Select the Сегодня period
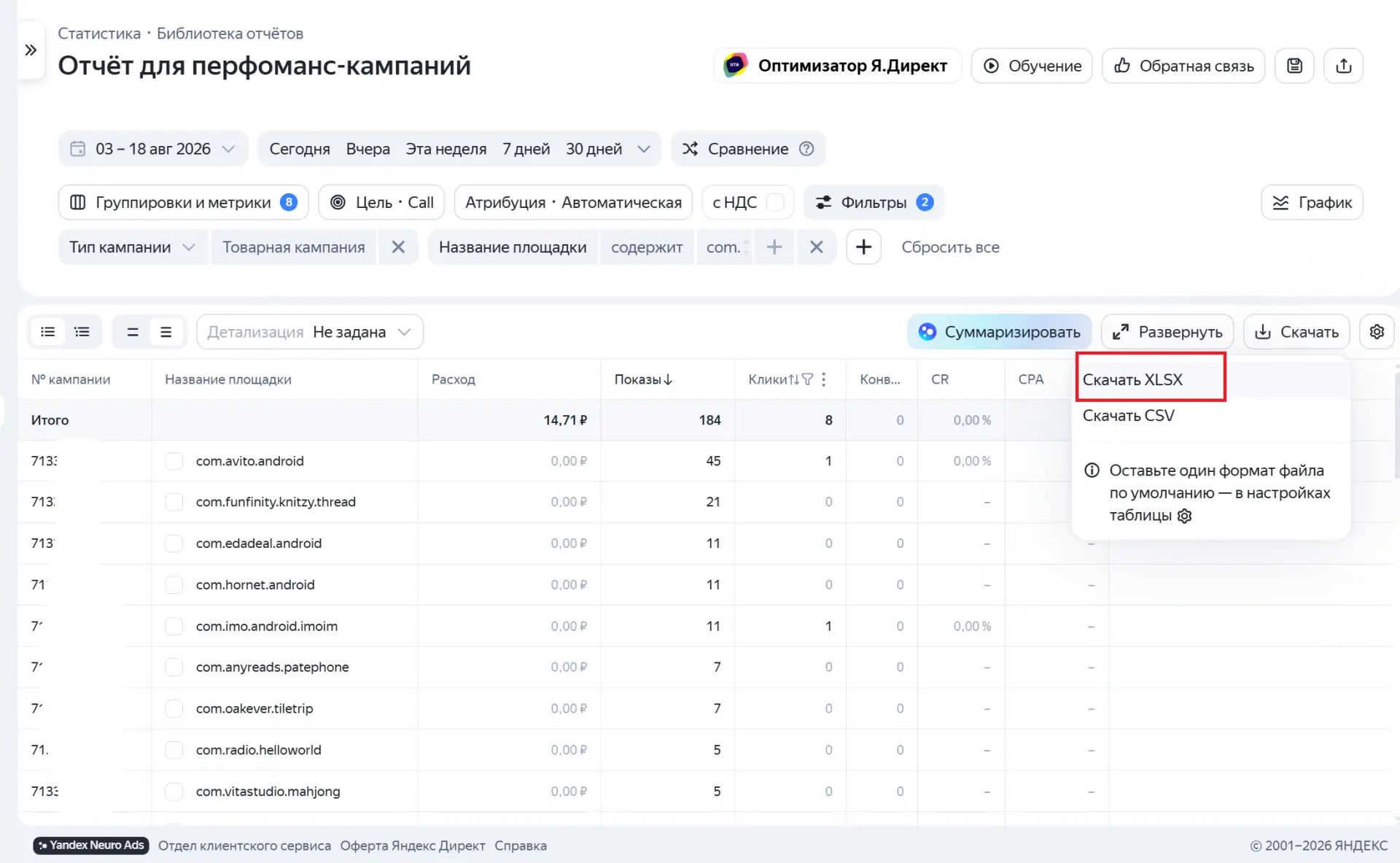 [x=300, y=149]
